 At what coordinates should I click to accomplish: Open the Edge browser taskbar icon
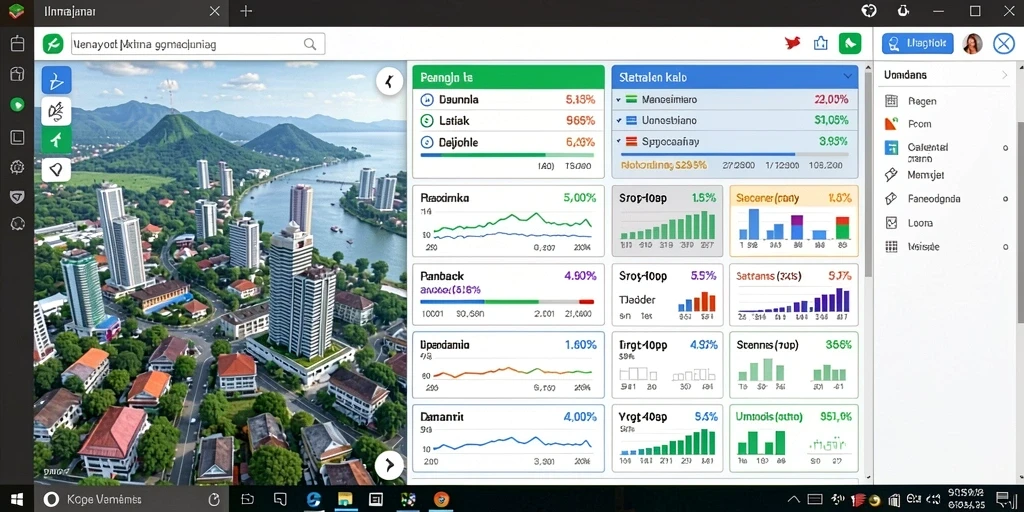tap(314, 500)
